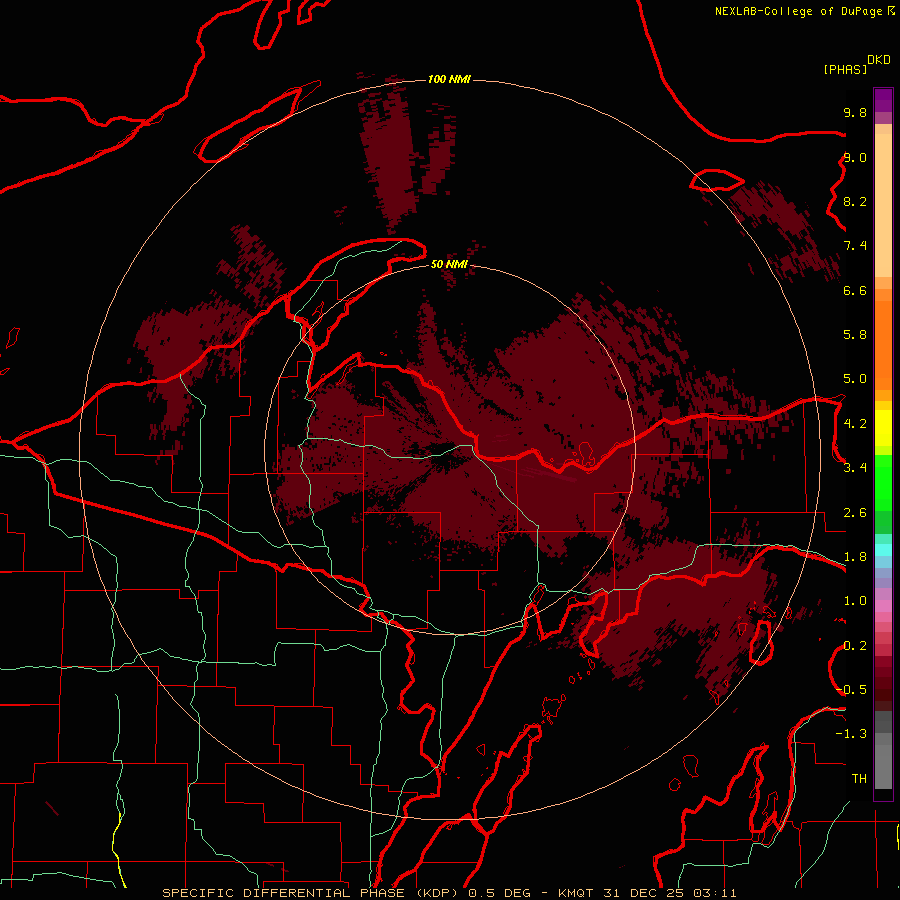This screenshot has height=900, width=900.
Task: Click the TH legend label
Action: click(x=859, y=779)
